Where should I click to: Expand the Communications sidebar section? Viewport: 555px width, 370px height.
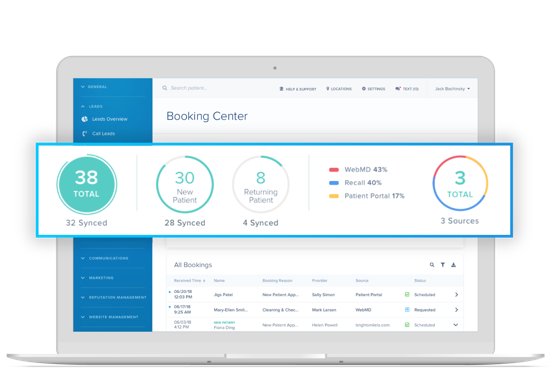click(x=104, y=258)
